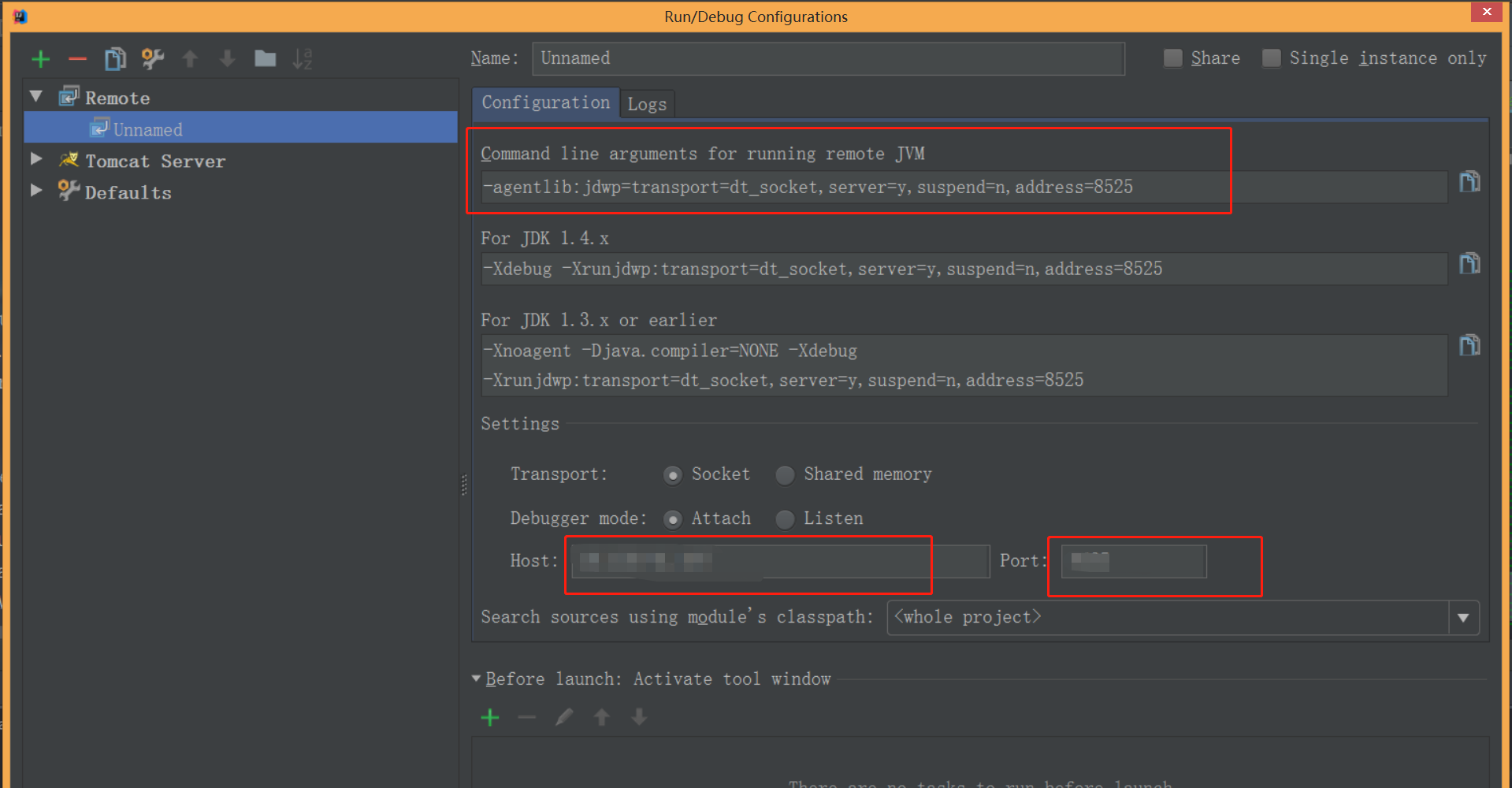Viewport: 1512px width, 788px height.
Task: Open edit defaults wrench icon
Action: coord(152,59)
